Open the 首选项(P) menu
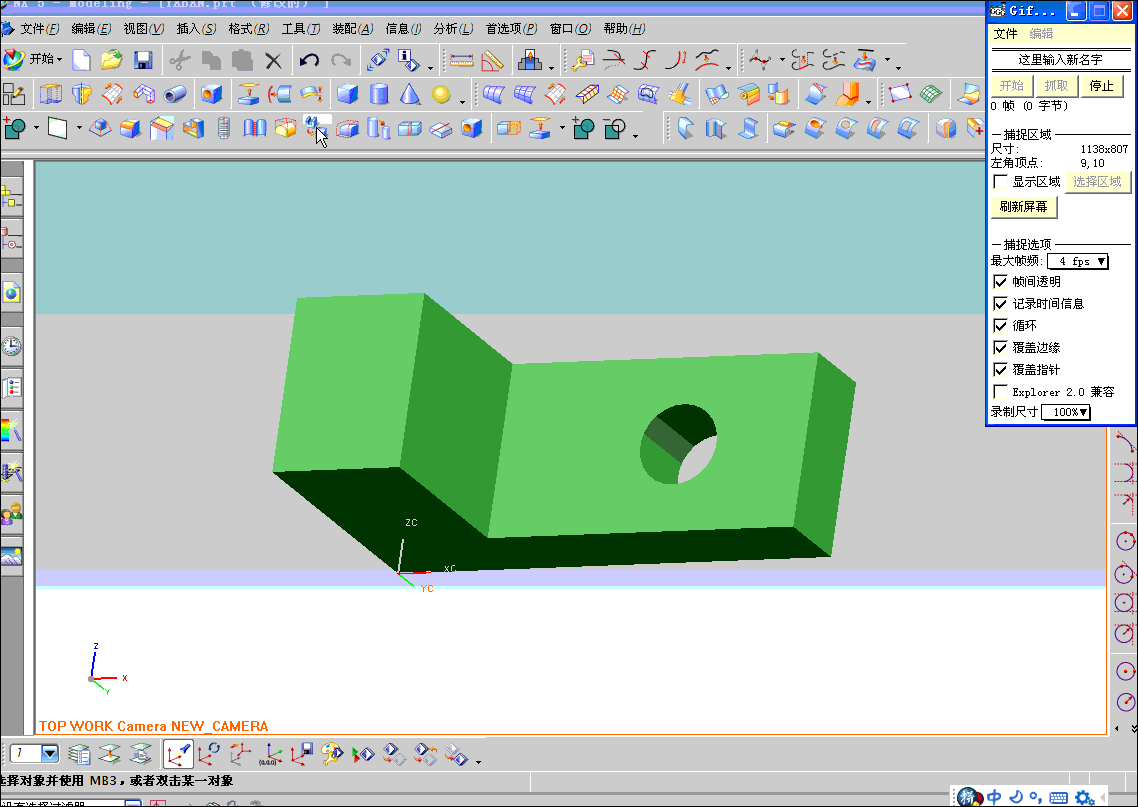This screenshot has height=807, width=1138. pos(511,28)
